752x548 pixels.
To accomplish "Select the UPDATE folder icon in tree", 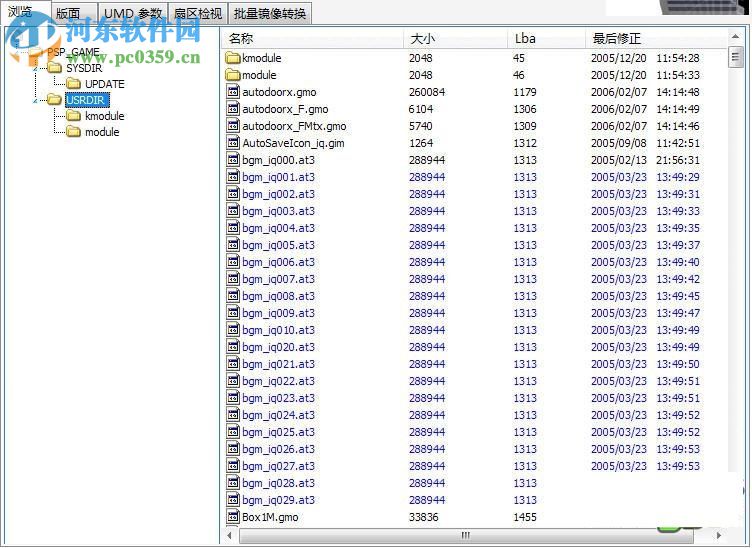I will pos(73,84).
